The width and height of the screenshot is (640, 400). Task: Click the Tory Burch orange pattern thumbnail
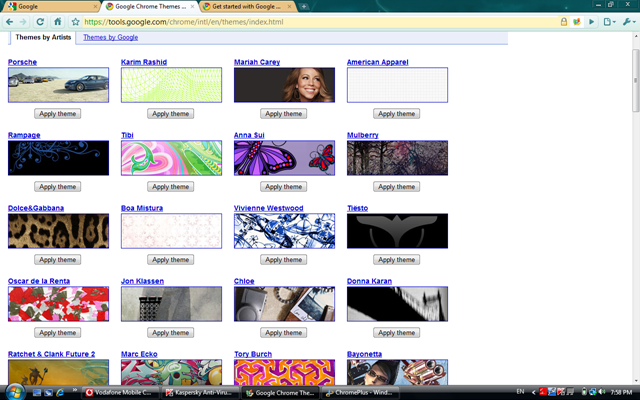(x=284, y=372)
